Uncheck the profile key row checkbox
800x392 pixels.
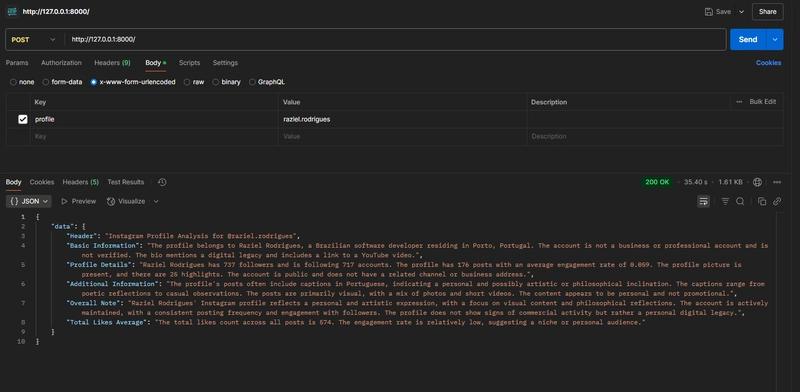22,119
